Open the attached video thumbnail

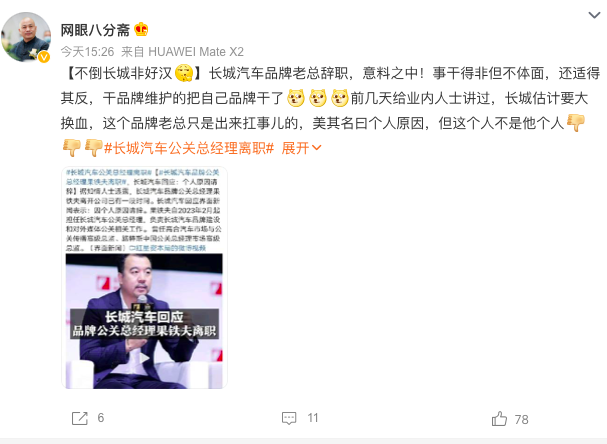pyautogui.click(x=144, y=277)
